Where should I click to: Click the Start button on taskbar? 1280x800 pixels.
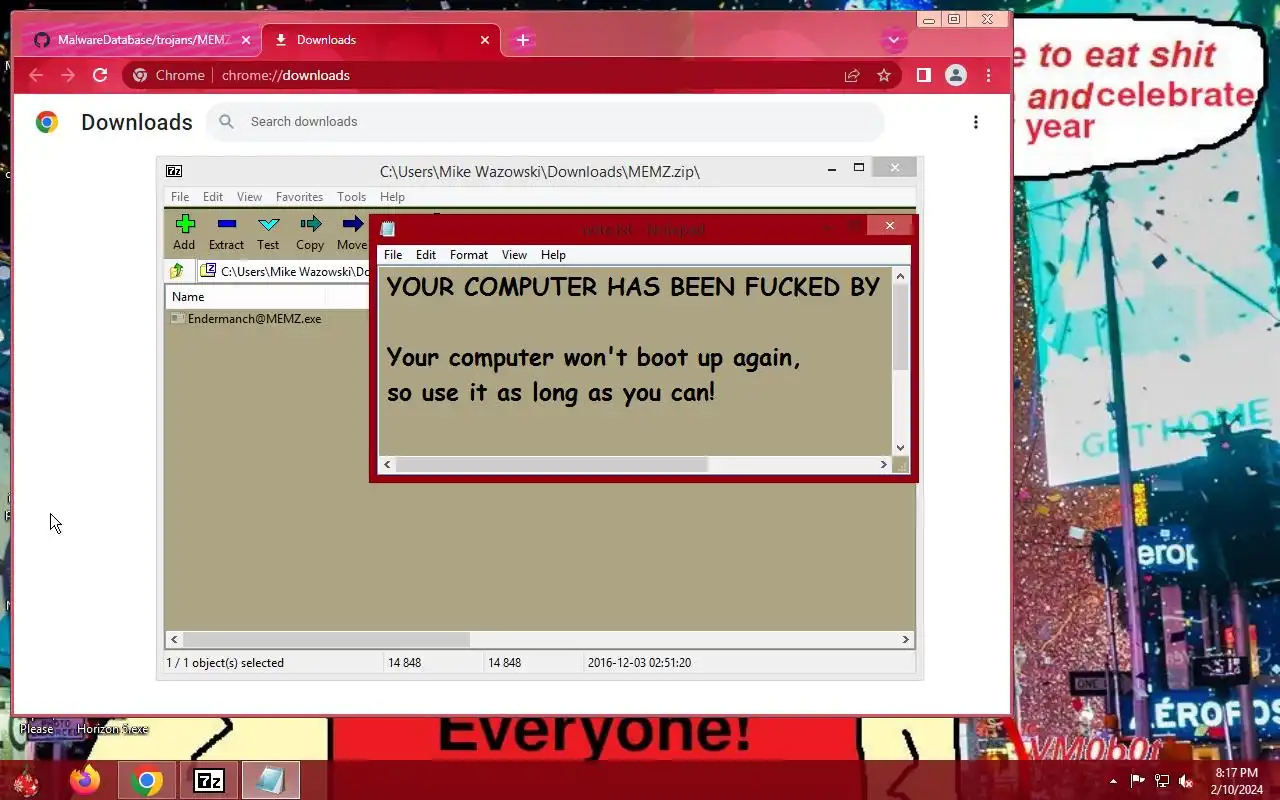[x=26, y=781]
